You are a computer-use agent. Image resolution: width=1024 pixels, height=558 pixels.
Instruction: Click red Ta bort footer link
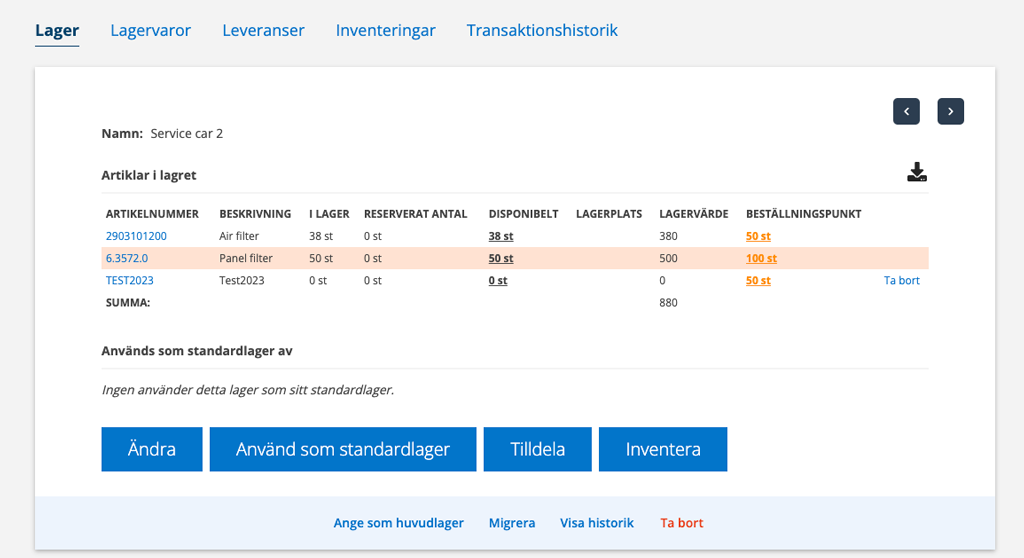(x=682, y=523)
